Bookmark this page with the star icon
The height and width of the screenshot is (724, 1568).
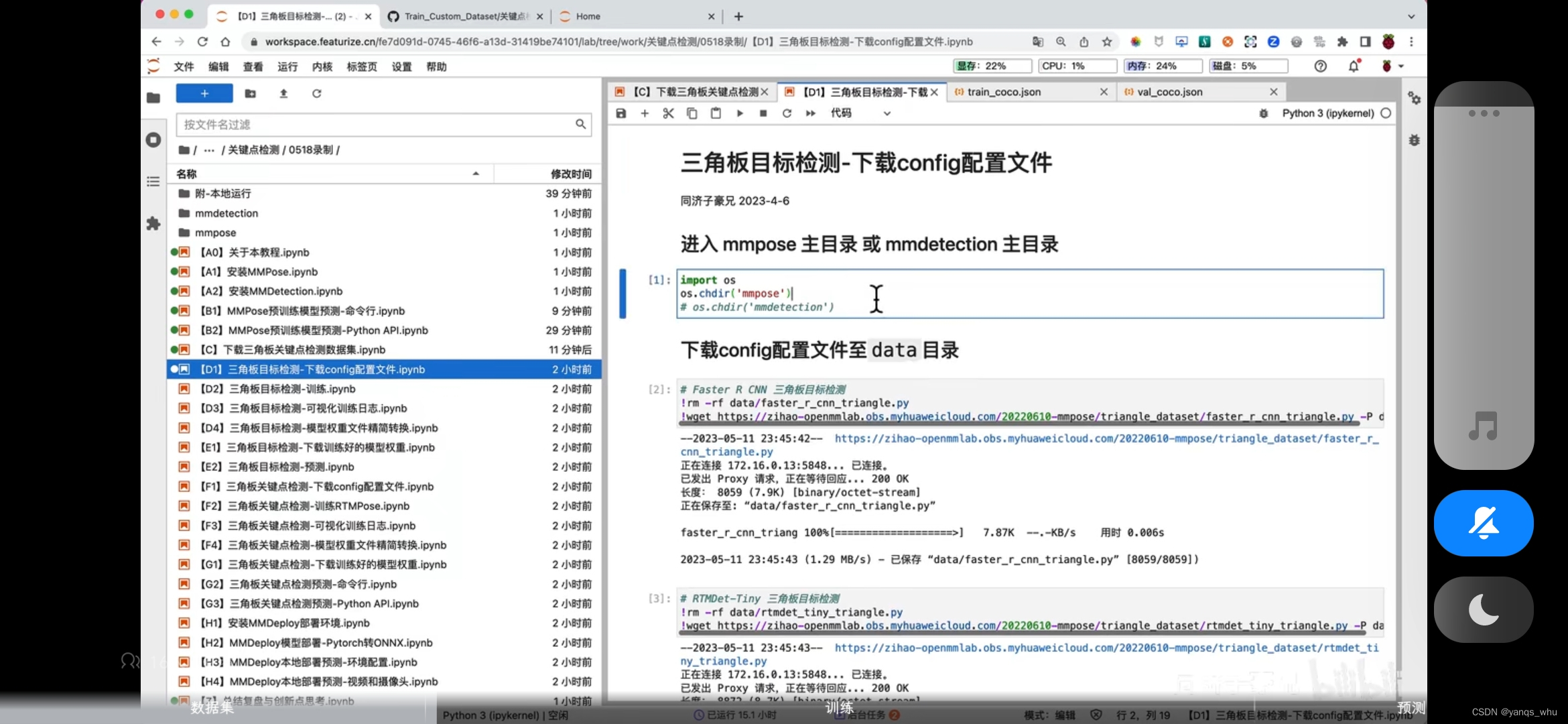1107,42
